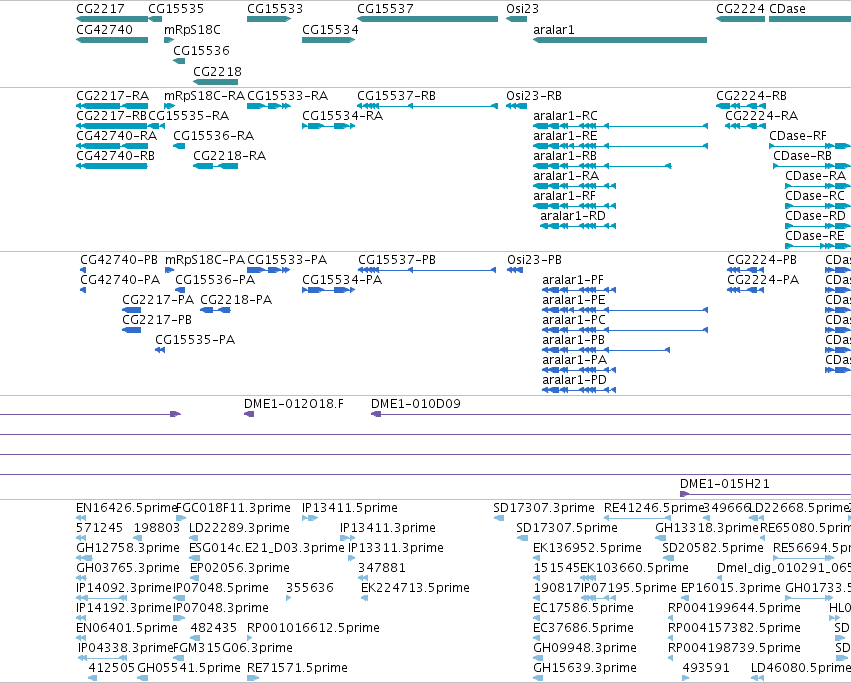The height and width of the screenshot is (683, 851).
Task: Select the CG15535-PA protein glyph
Action: 160,350
